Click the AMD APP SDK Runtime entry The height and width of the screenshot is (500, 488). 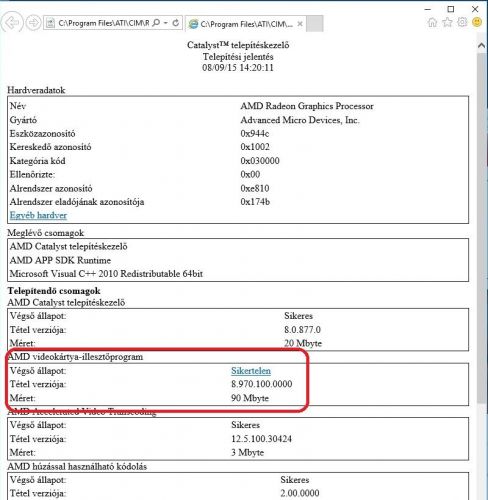(60, 260)
